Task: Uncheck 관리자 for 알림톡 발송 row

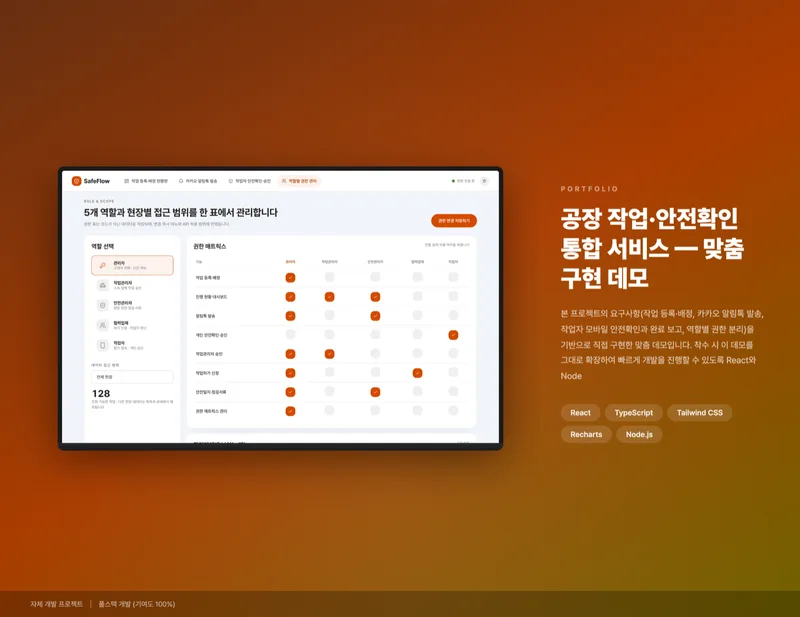Action: coord(290,316)
